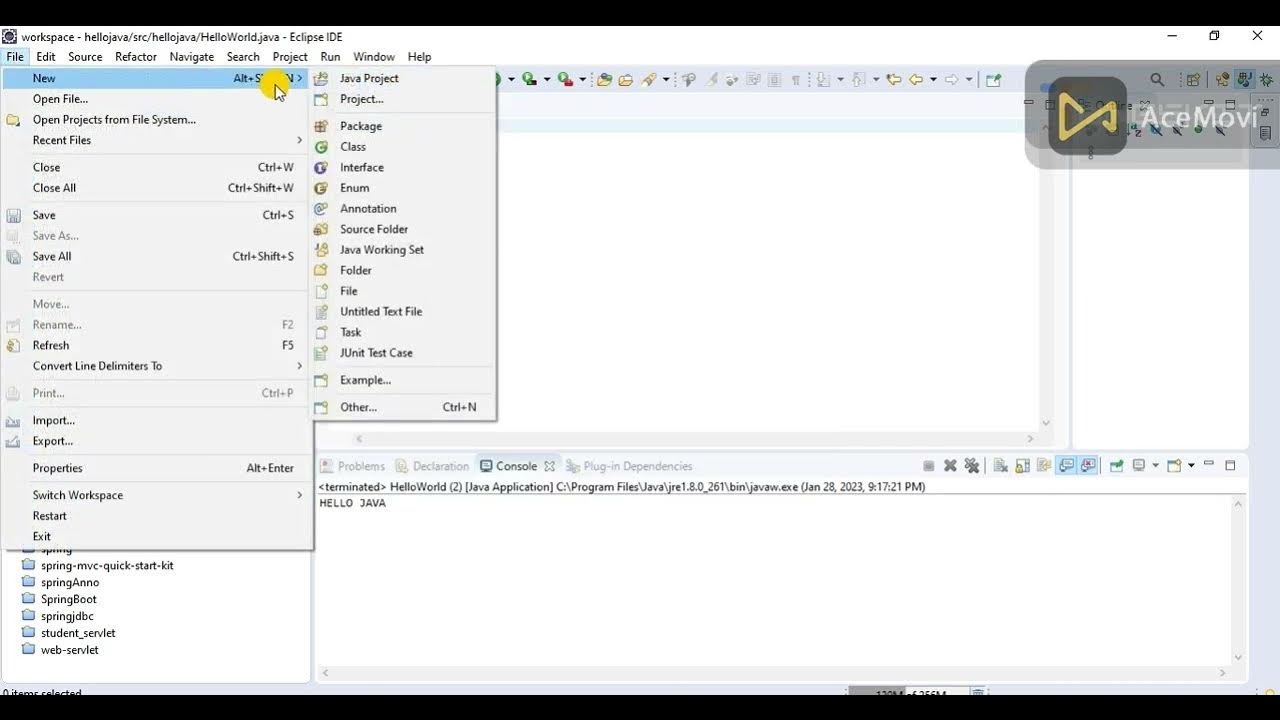Screen dimensions: 1280x720
Task: Click the Run External Tools toolbar icon
Action: coord(565,79)
